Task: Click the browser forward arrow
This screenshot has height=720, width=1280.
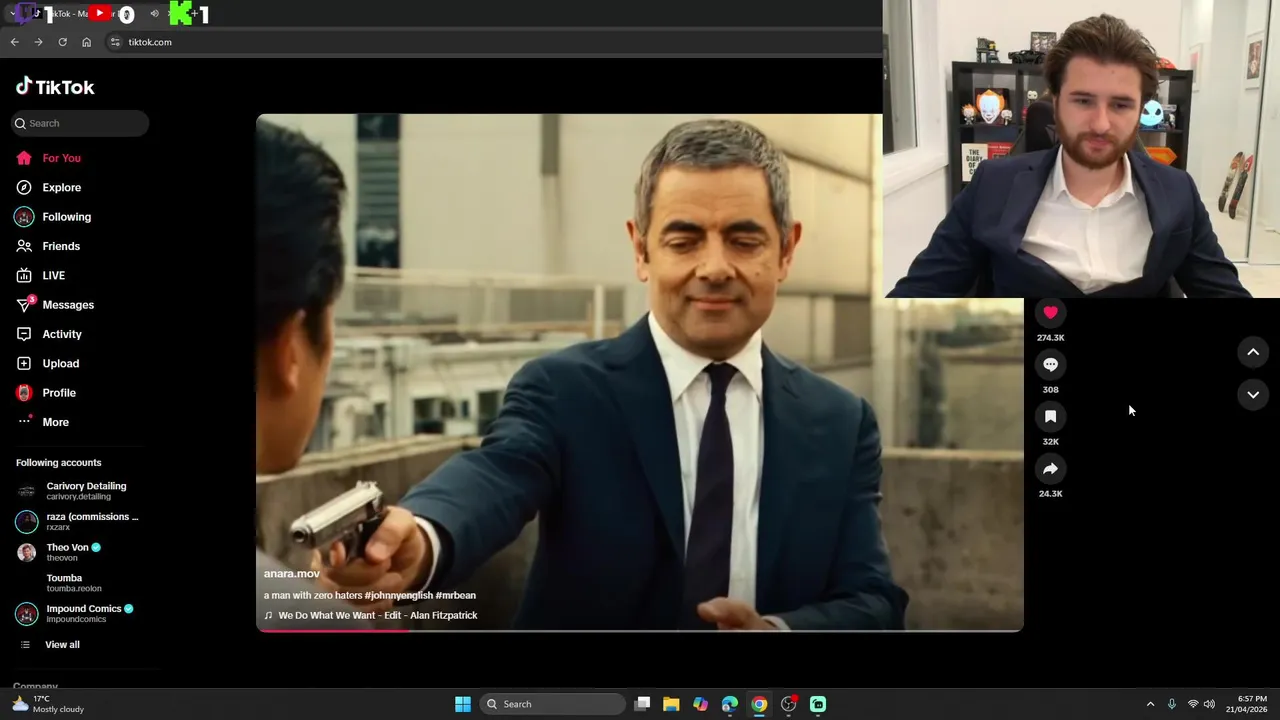Action: tap(38, 42)
